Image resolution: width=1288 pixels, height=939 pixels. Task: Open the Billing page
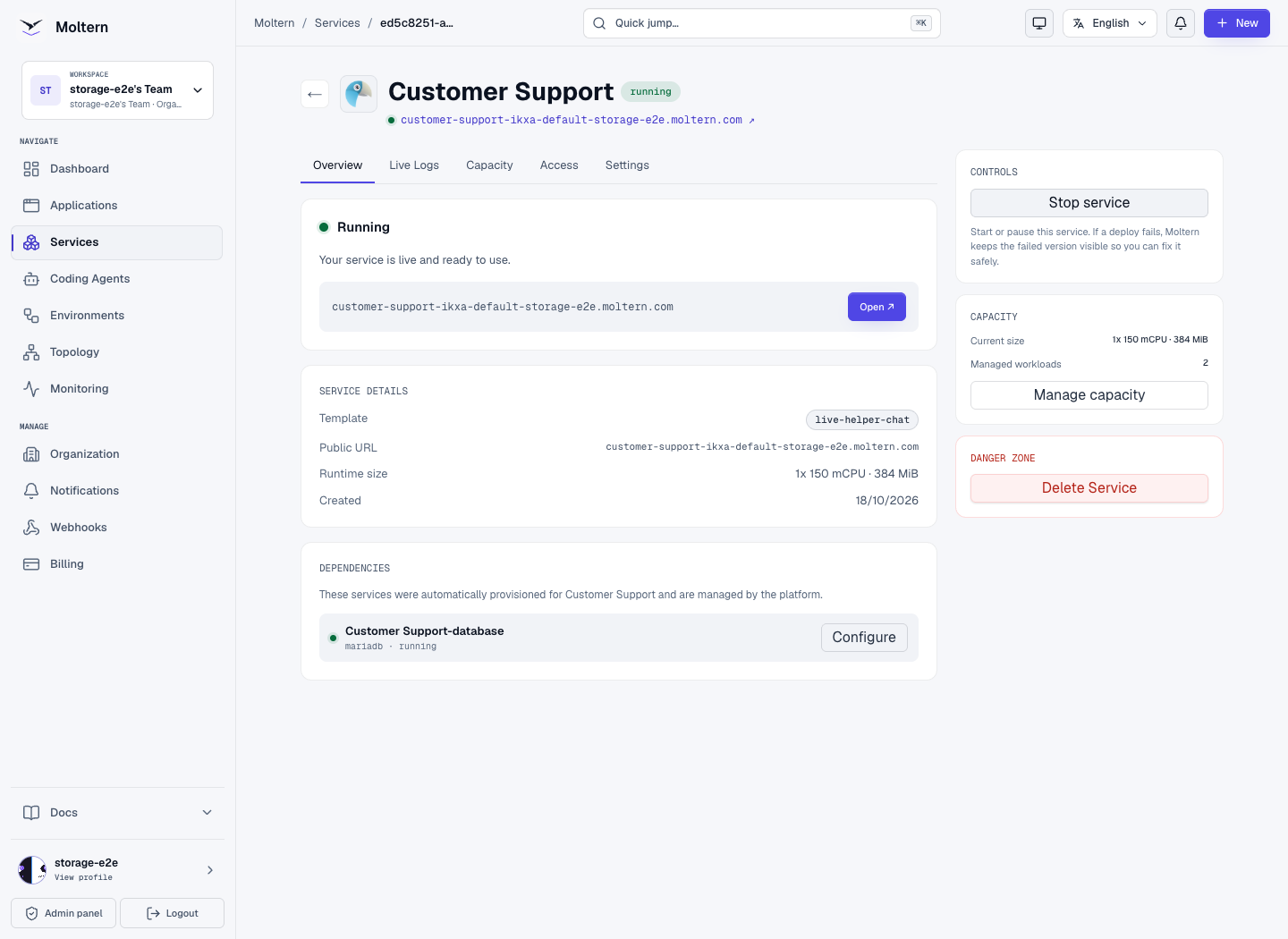pyautogui.click(x=116, y=564)
